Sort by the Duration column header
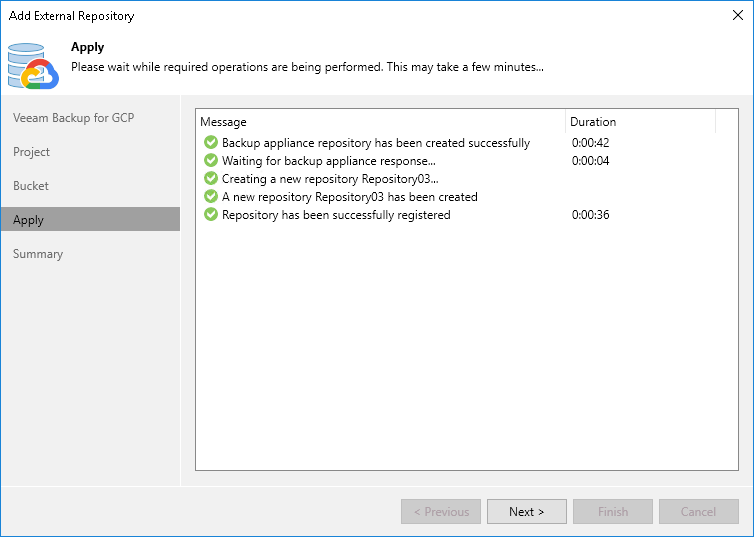The width and height of the screenshot is (754, 537). click(x=641, y=122)
